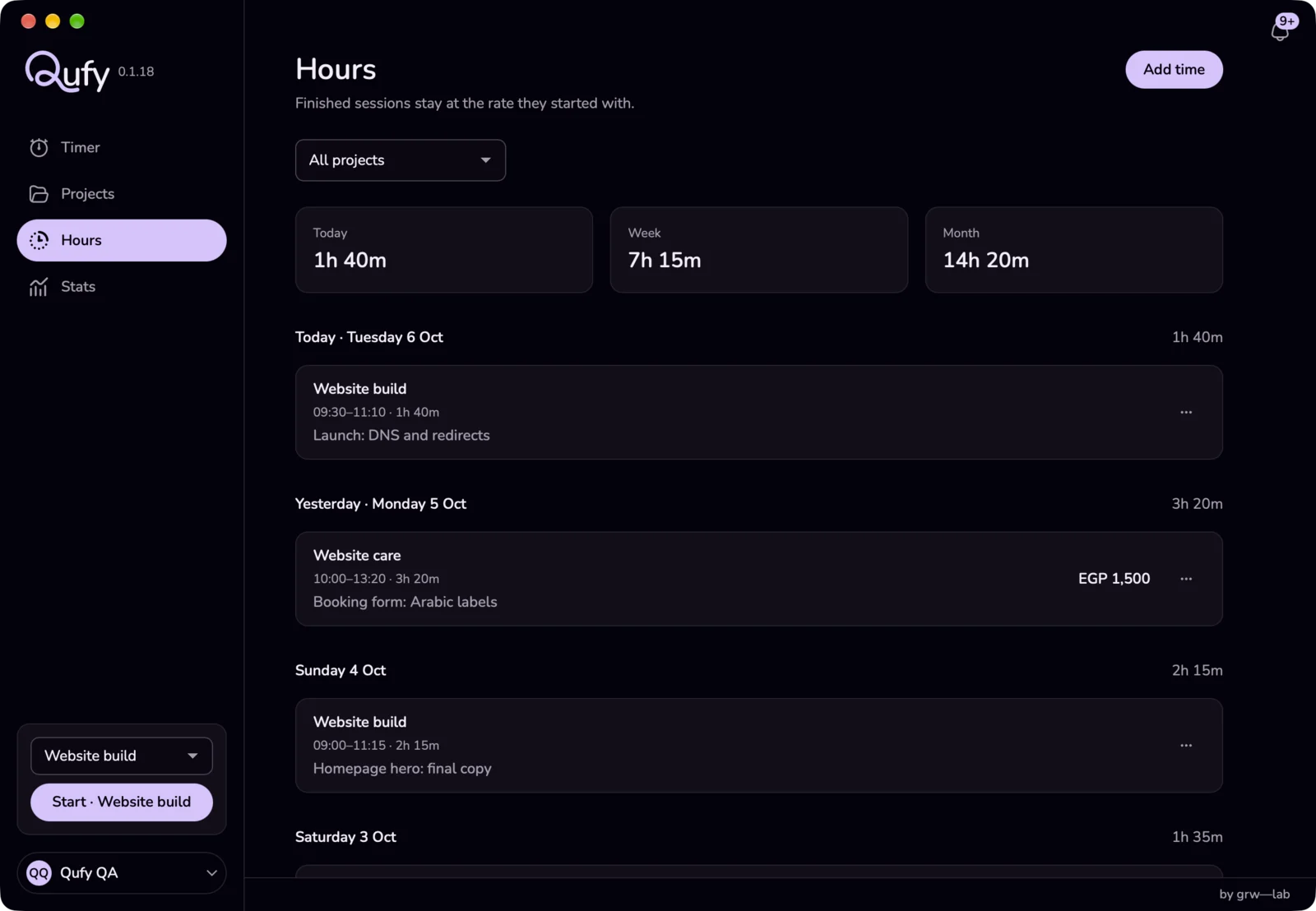Switch to the Stats page
1316x911 pixels.
pos(122,287)
